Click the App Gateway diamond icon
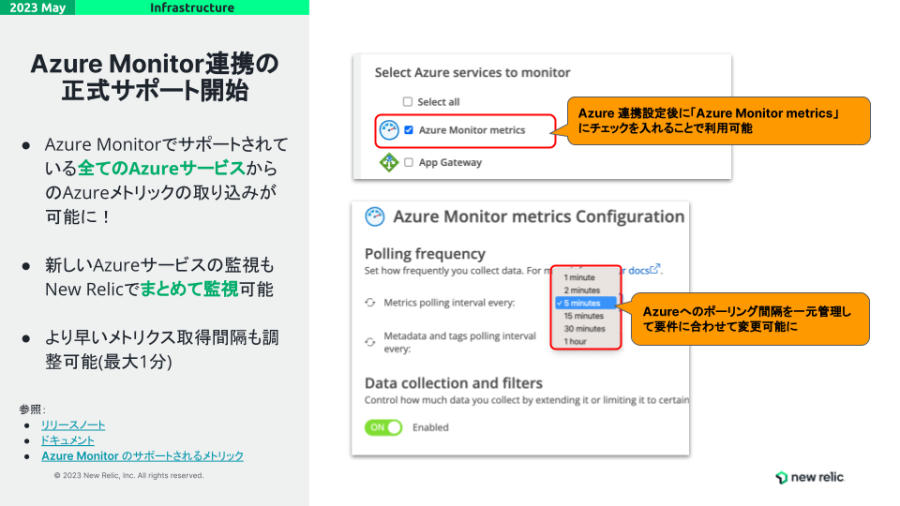This screenshot has width=900, height=506. (389, 162)
